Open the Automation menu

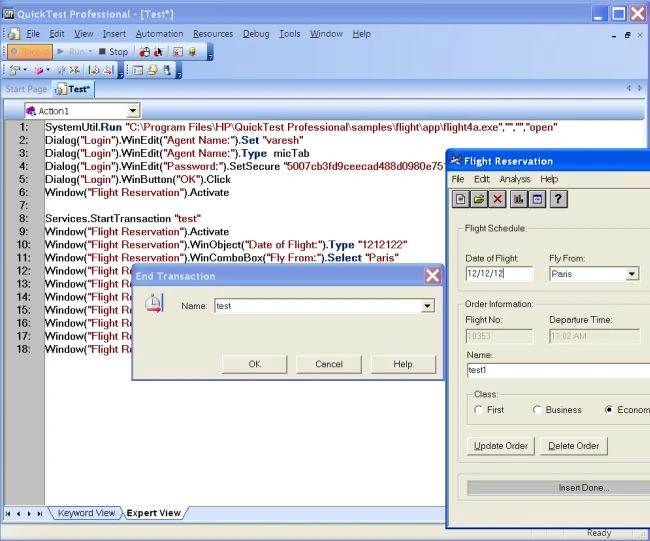click(159, 34)
